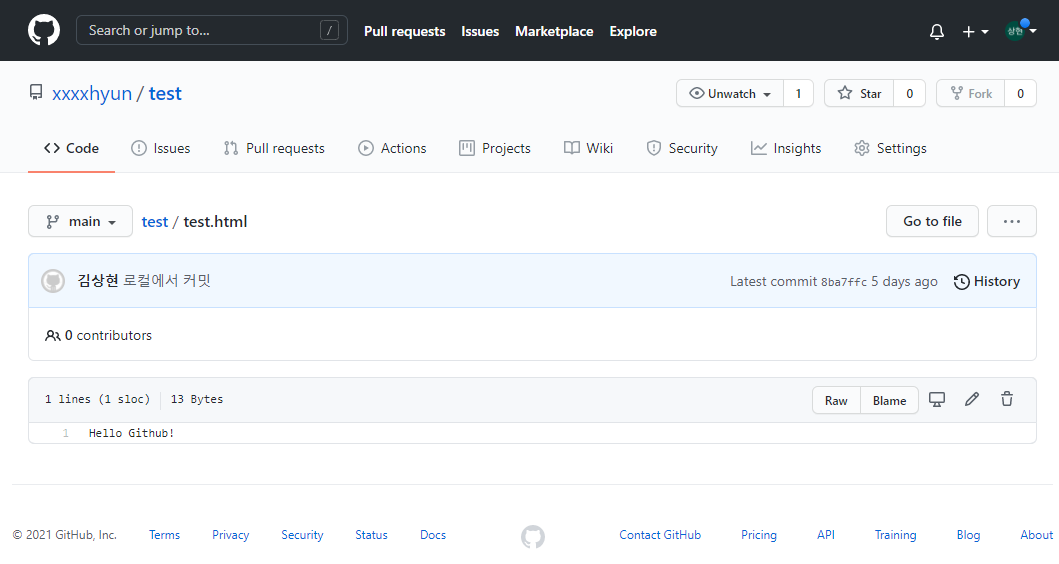Open Pull requests in top navigation bar
1059x564 pixels.
point(405,31)
